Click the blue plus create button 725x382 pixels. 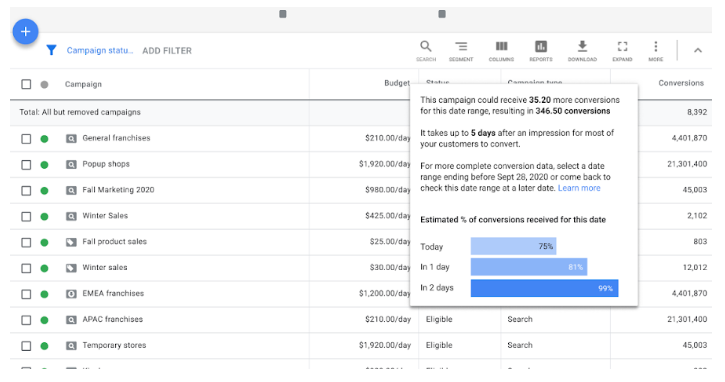(25, 31)
